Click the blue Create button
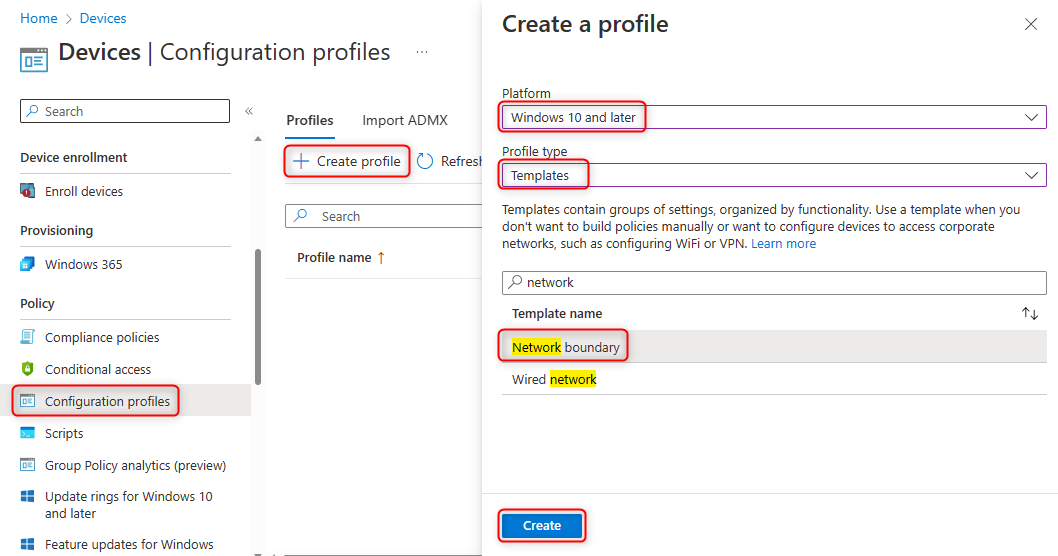This screenshot has height=556, width=1058. (x=542, y=526)
